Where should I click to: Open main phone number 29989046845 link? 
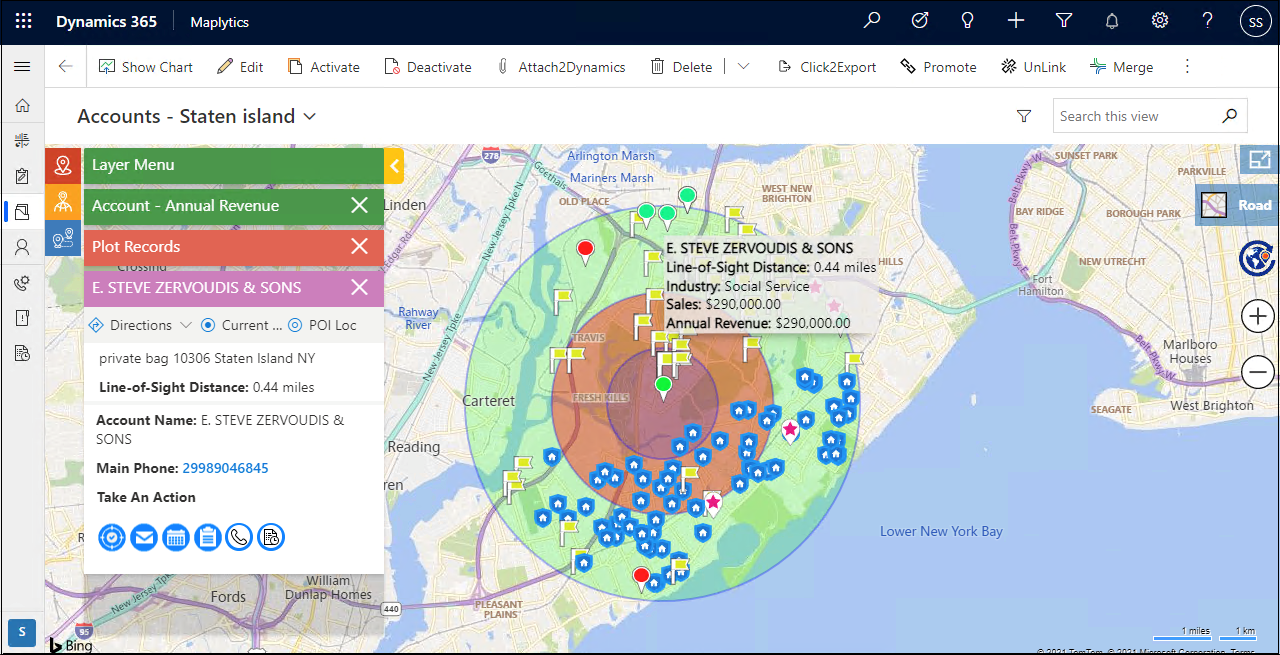coord(225,468)
